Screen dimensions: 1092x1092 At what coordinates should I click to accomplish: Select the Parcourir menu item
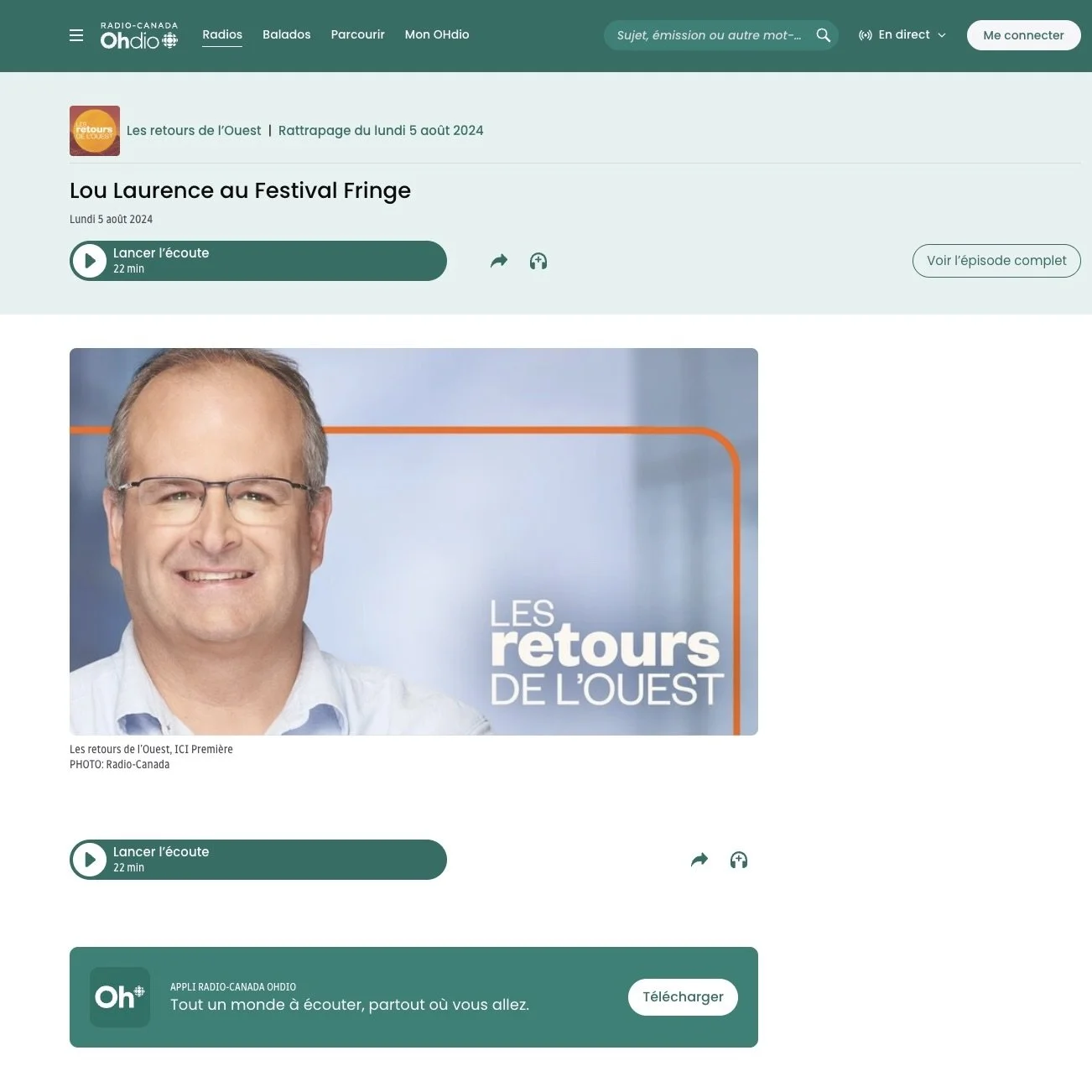coord(358,35)
